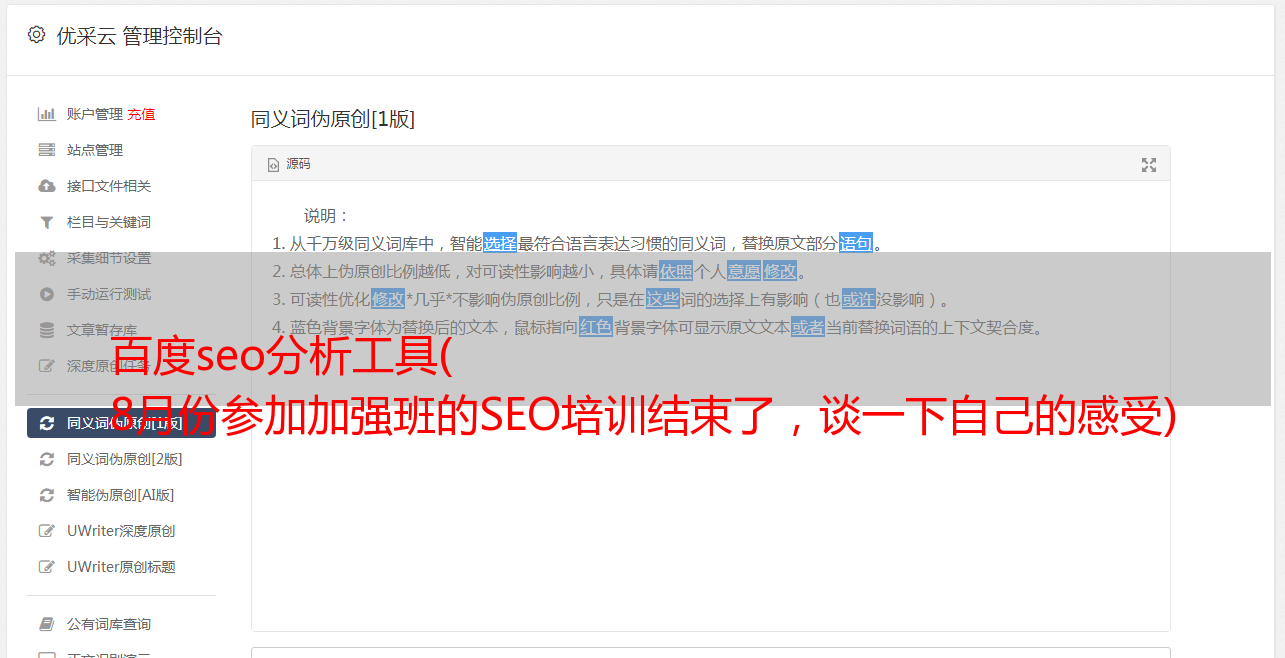This screenshot has width=1285, height=658.
Task: Click the 接口文件相关 cloud upload icon
Action: (x=46, y=186)
